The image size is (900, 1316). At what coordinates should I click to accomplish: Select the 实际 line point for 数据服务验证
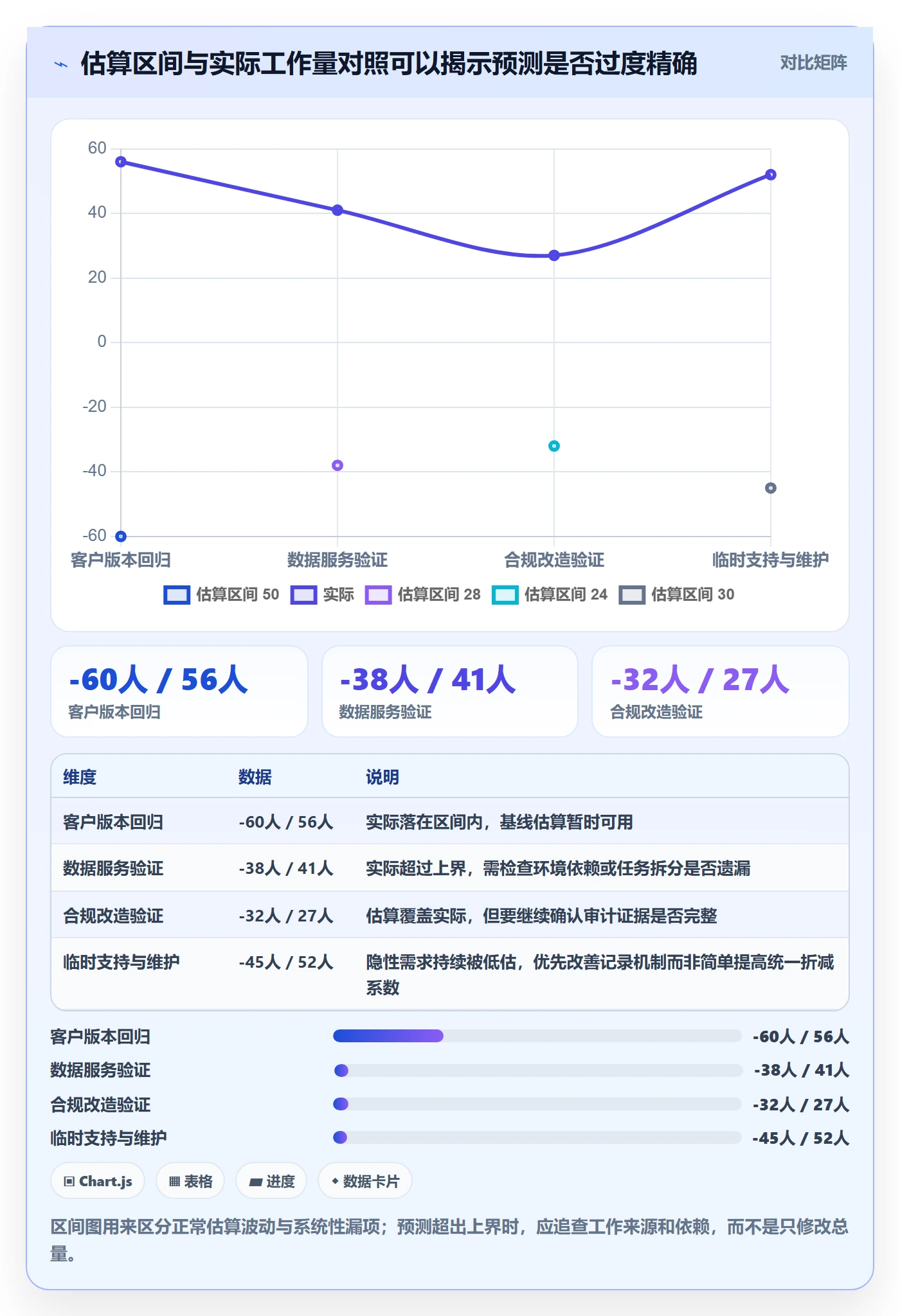(337, 210)
